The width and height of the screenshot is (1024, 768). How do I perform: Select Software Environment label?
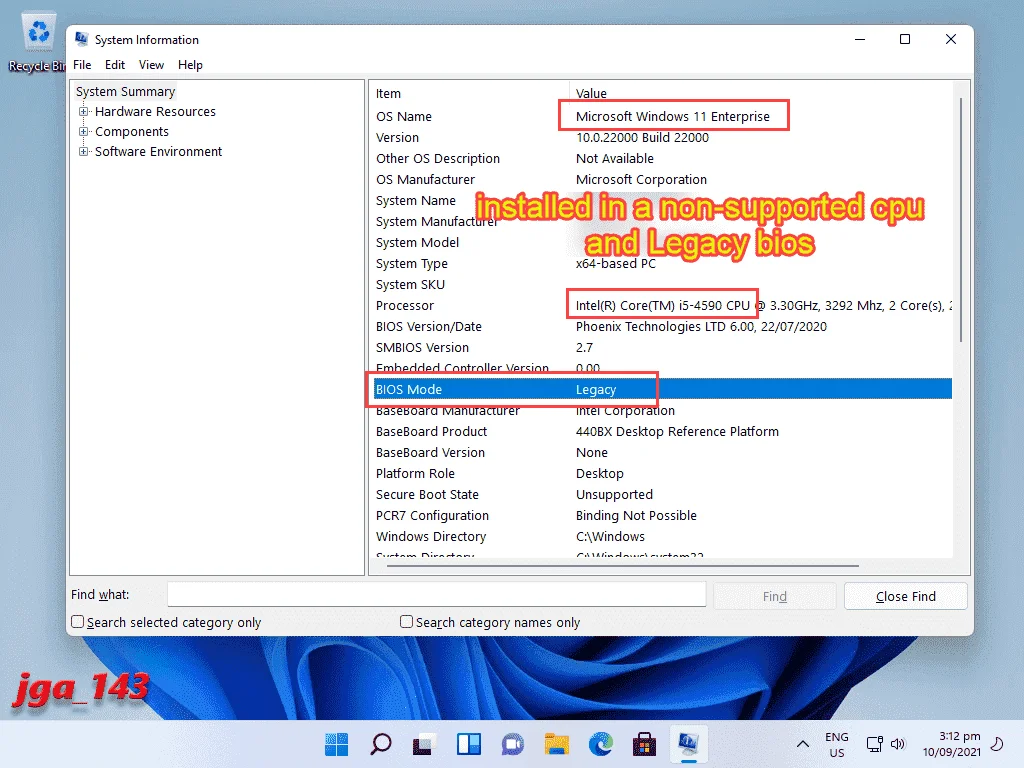(159, 152)
